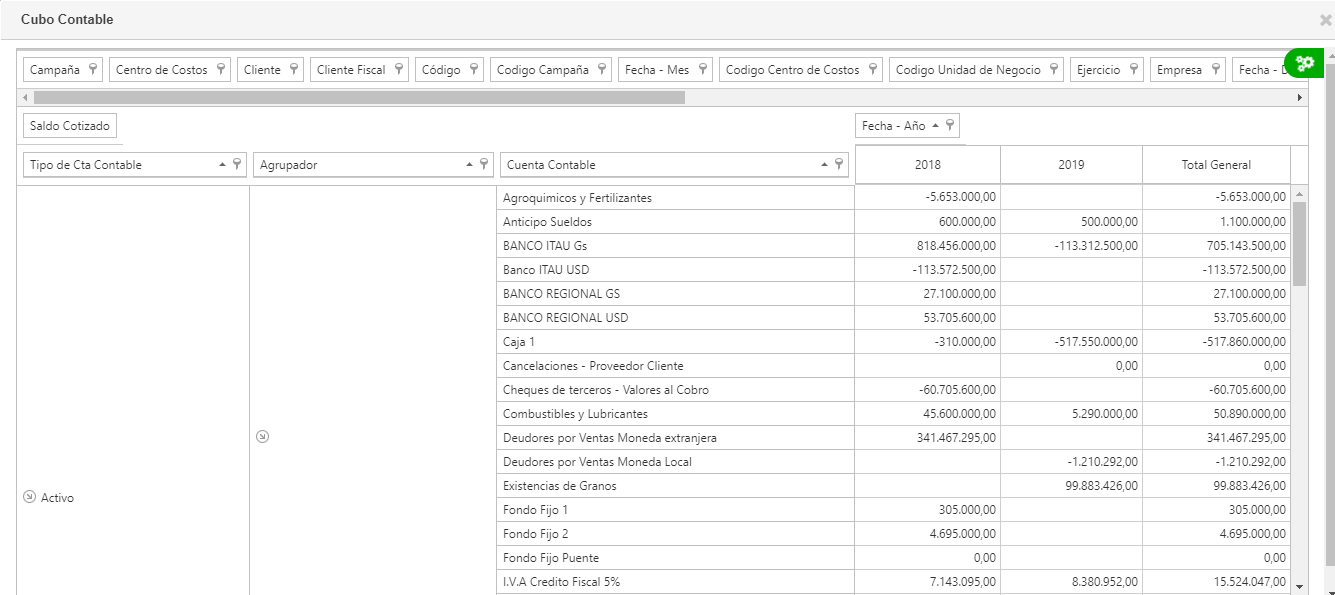Toggle sort arrow on Fecha - Año field
Viewport: 1335px width, 595px height.
[x=935, y=126]
